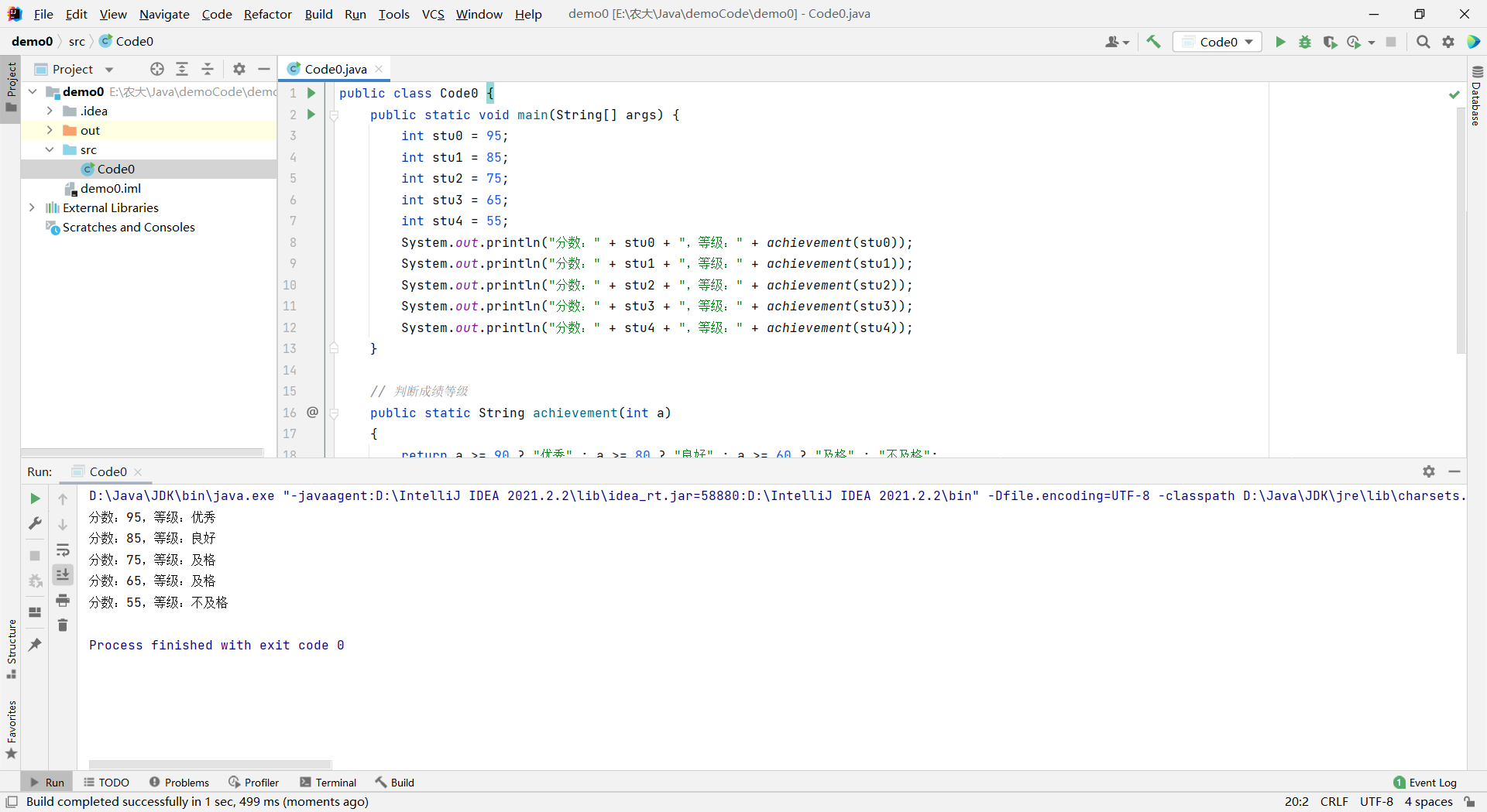Select demo0.iml file in project tree
This screenshot has width=1487, height=812.
110,188
